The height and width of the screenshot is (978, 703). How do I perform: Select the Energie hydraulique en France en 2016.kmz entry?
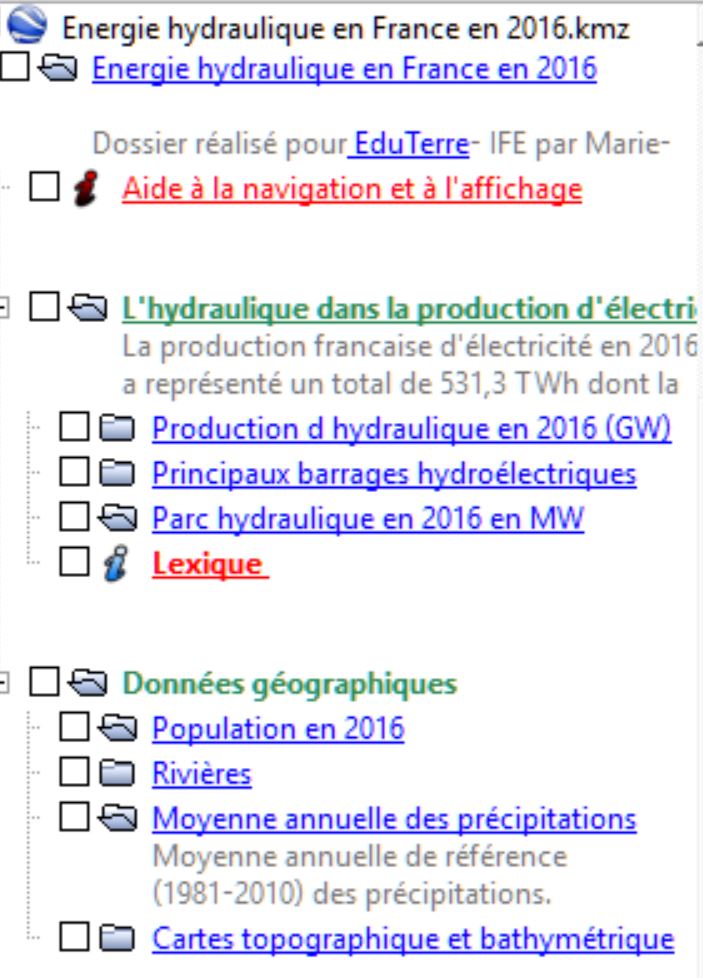point(346,28)
